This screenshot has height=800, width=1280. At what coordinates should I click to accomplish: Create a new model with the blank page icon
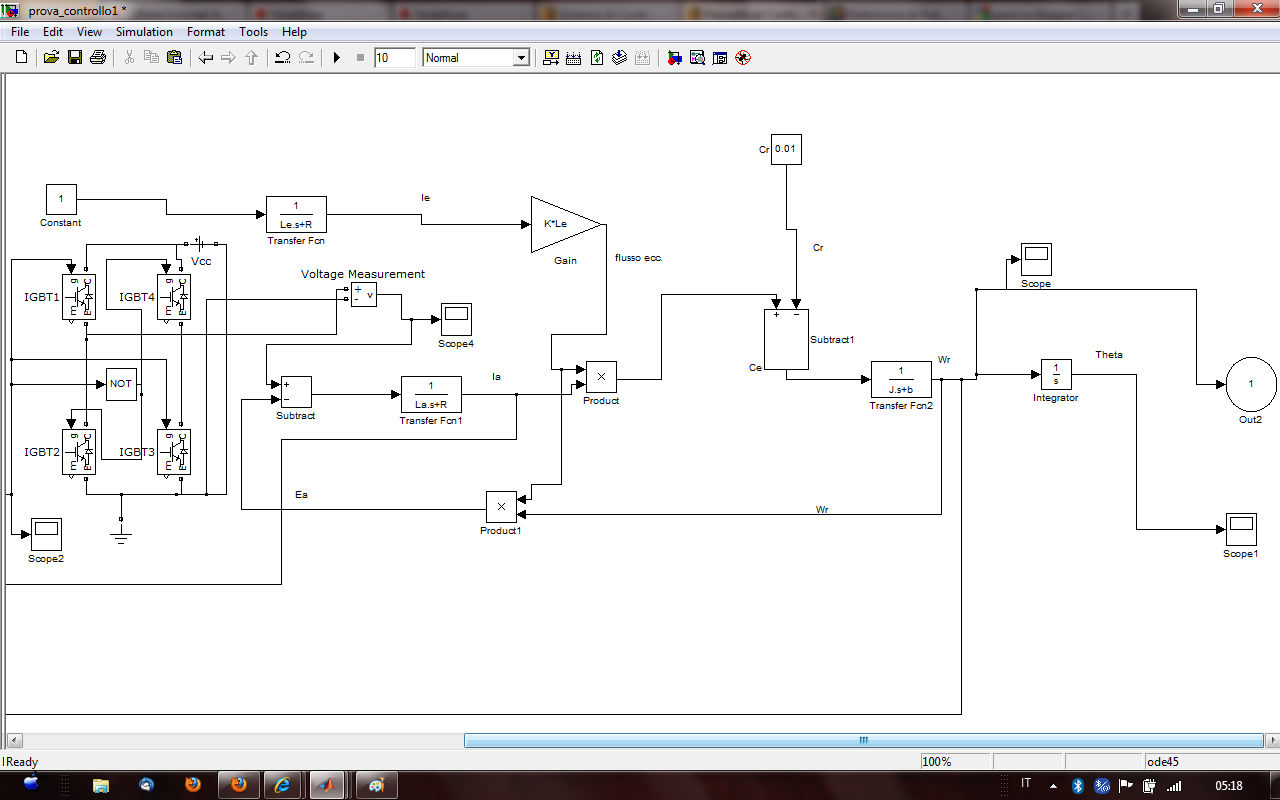click(x=21, y=58)
